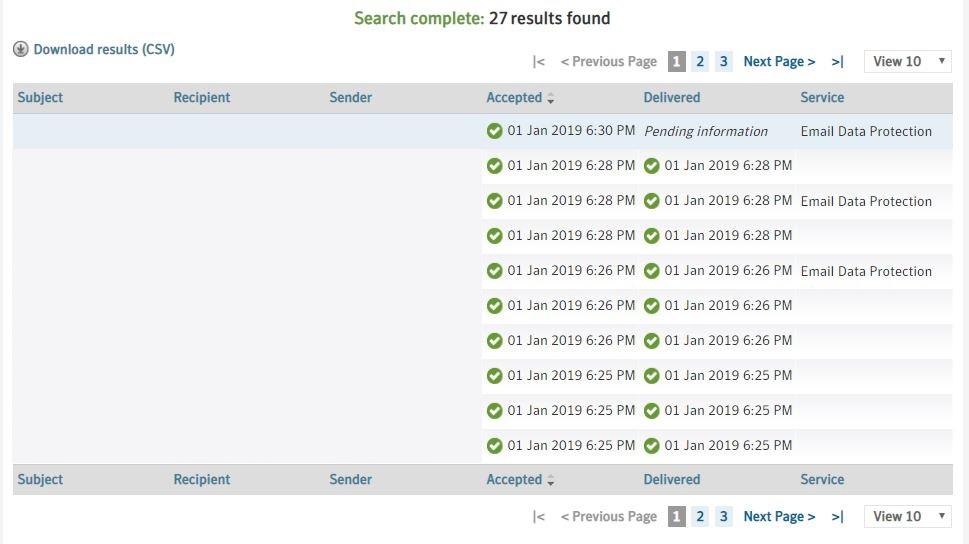Click Next Page link at the top
This screenshot has height=544, width=969.
[779, 62]
